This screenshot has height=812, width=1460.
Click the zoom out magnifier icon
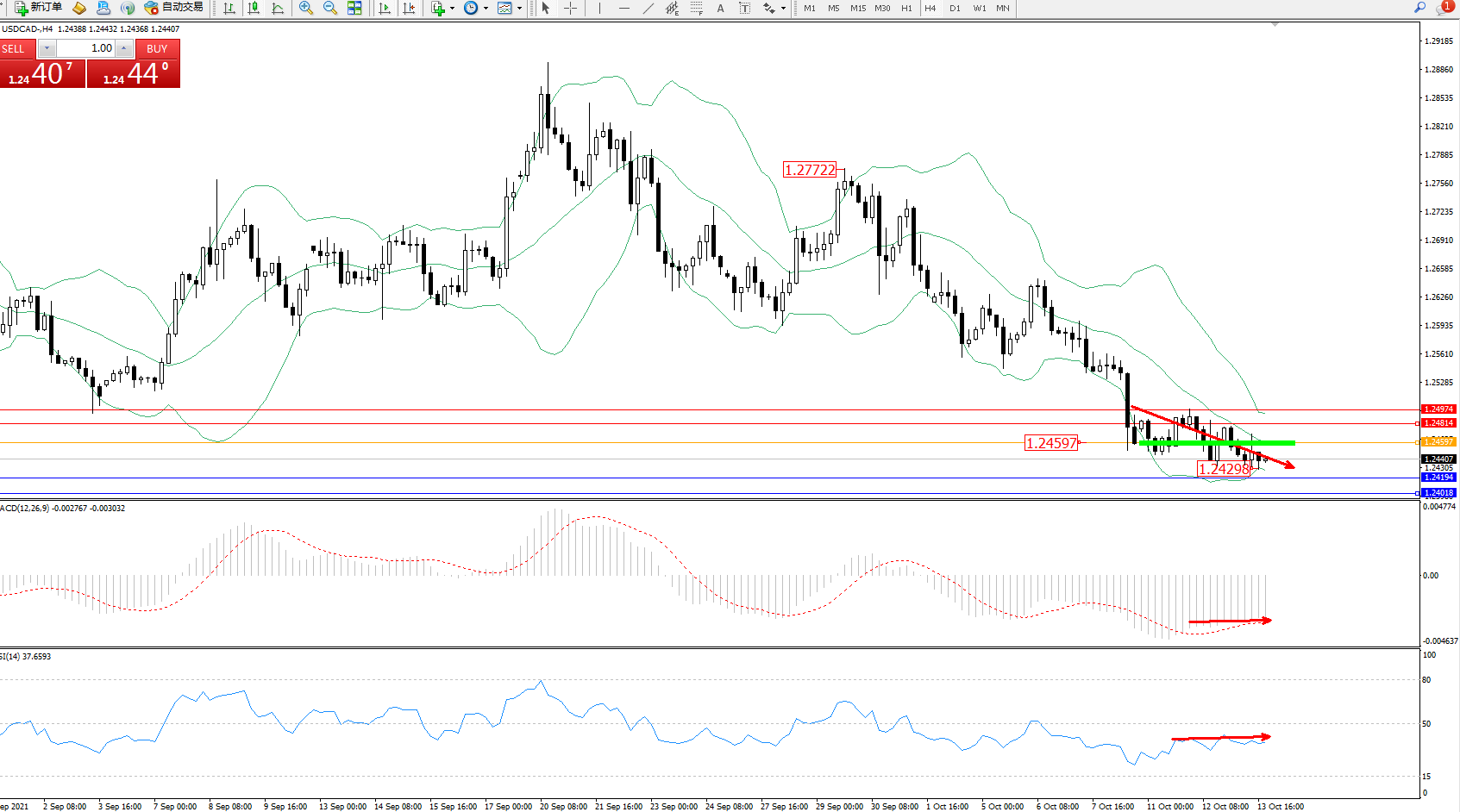[x=329, y=8]
